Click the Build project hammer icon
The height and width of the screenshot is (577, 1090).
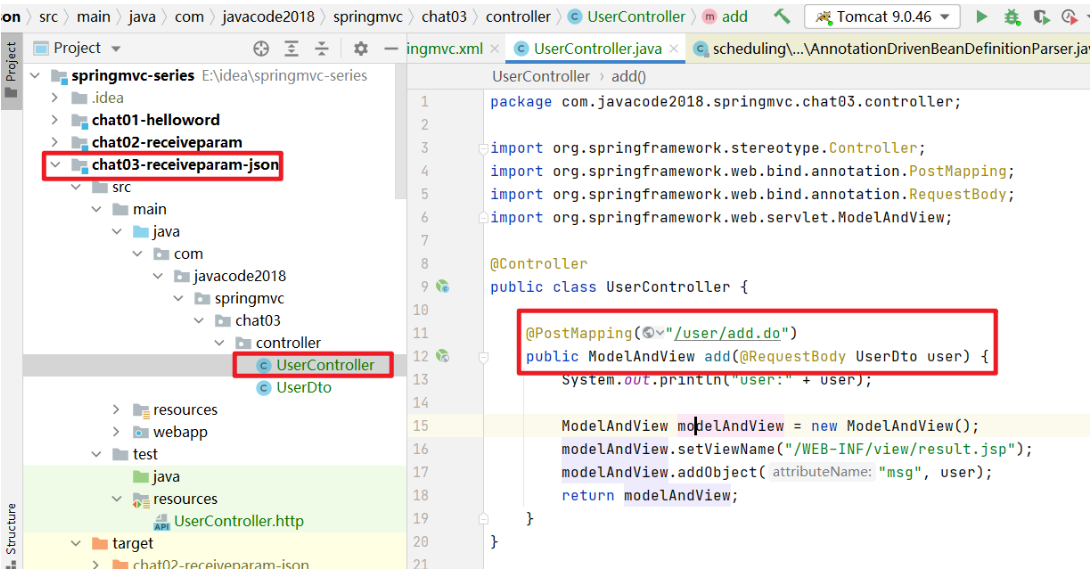coord(782,17)
